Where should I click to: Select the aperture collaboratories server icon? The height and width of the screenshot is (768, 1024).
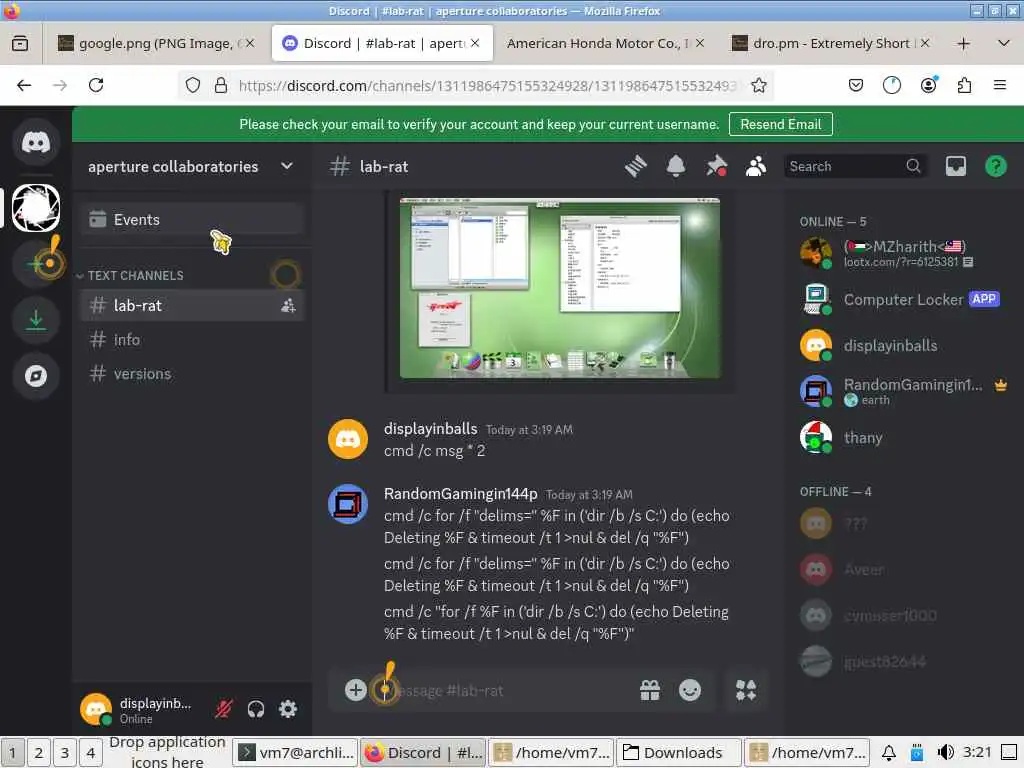[x=36, y=208]
